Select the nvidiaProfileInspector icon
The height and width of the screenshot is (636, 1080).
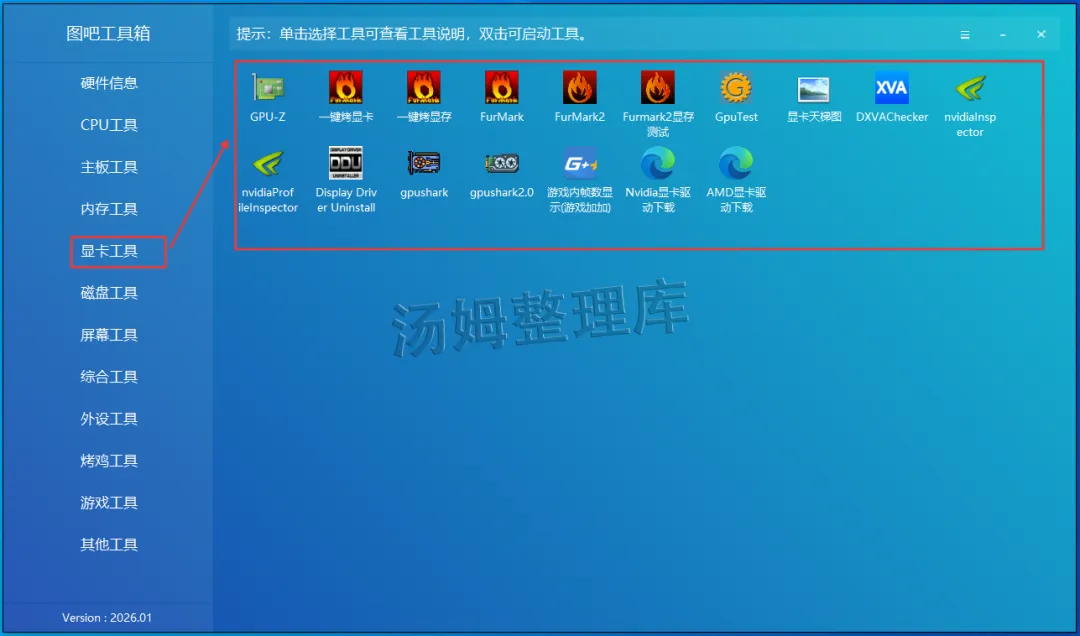[268, 163]
